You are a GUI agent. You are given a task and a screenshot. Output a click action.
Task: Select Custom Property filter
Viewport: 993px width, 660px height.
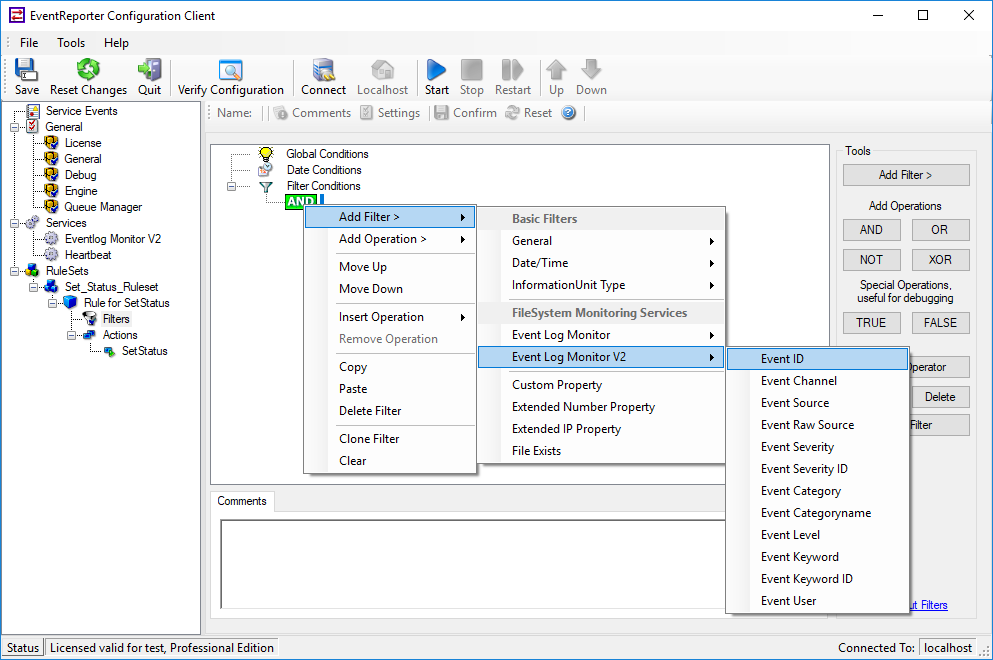[600, 385]
